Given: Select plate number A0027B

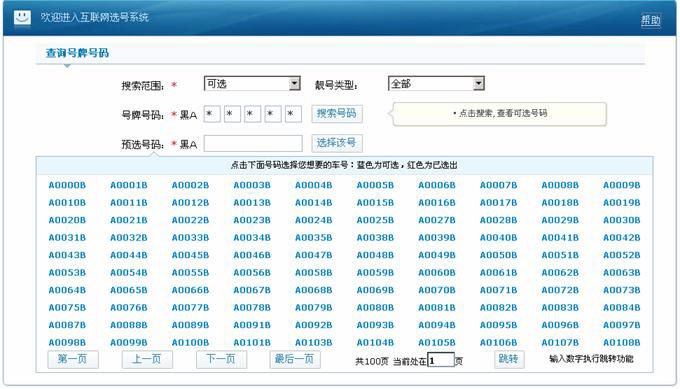Looking at the screenshot, I should 437,220.
